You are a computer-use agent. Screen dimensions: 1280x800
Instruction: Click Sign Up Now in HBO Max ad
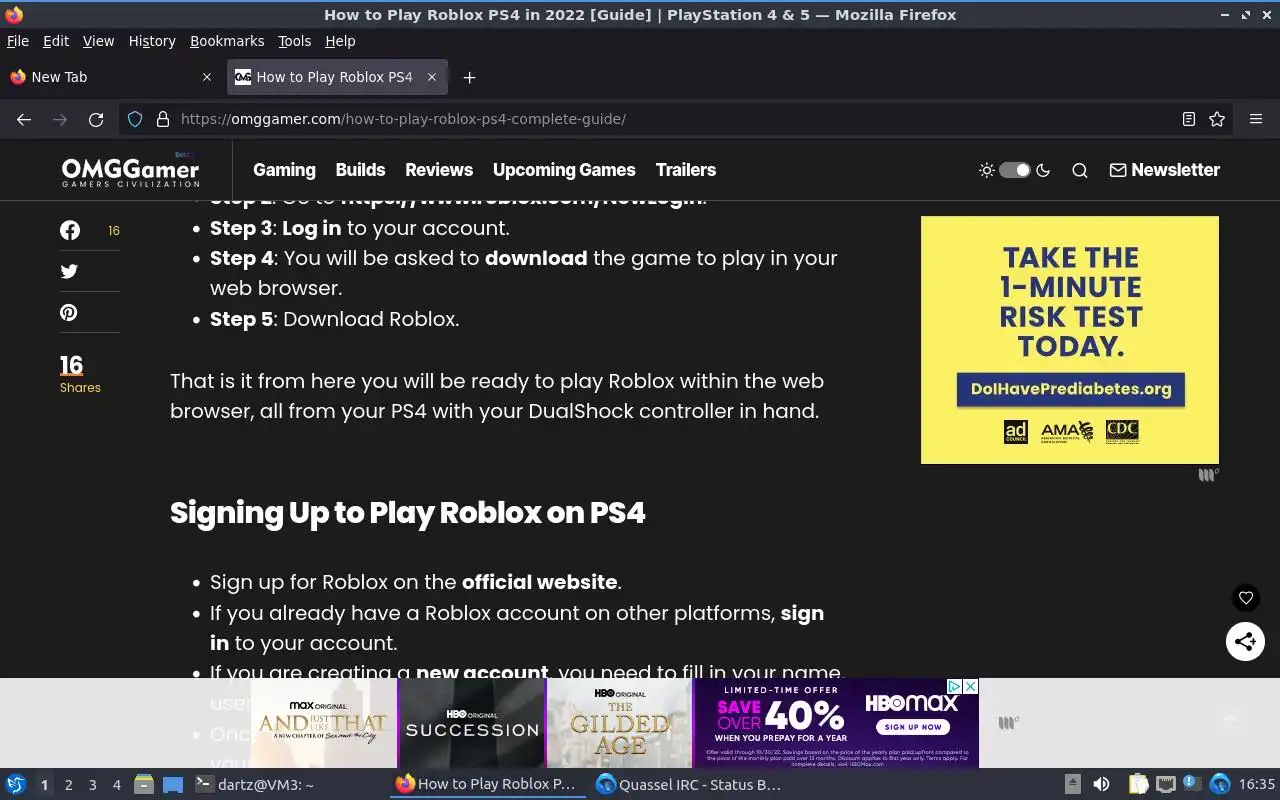pyautogui.click(x=914, y=727)
